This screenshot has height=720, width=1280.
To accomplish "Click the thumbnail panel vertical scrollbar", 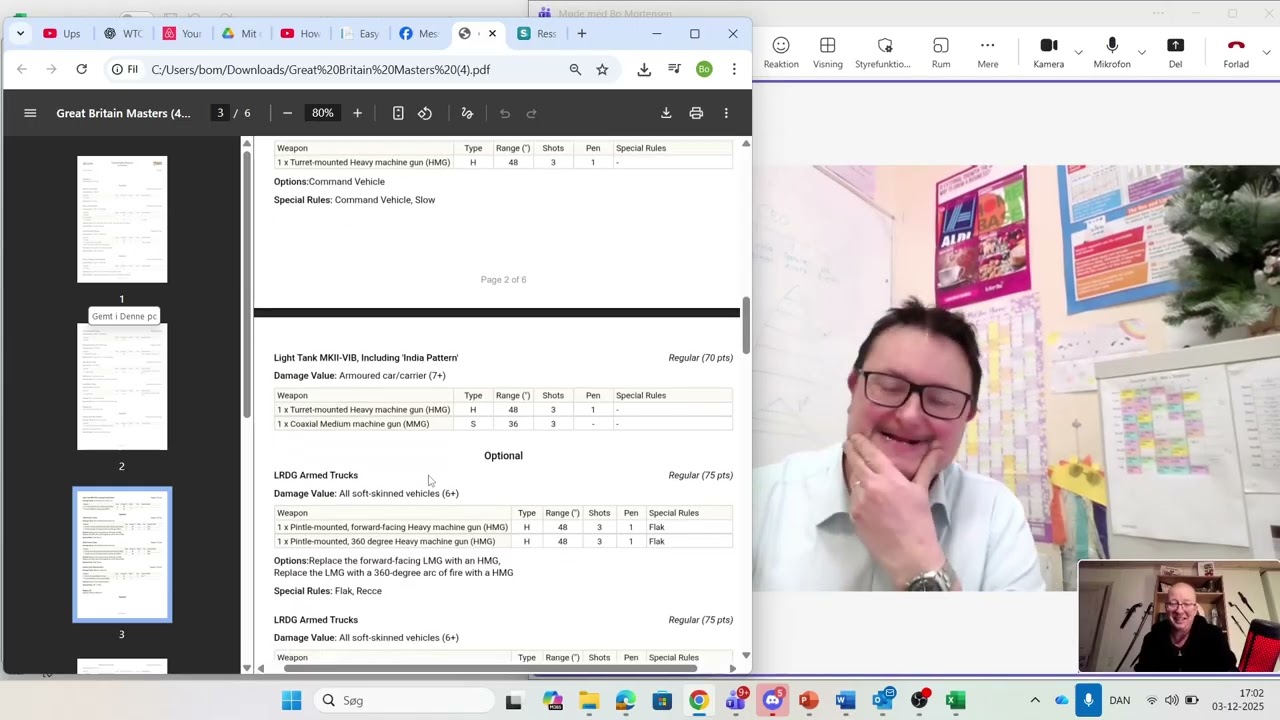I will [247, 283].
